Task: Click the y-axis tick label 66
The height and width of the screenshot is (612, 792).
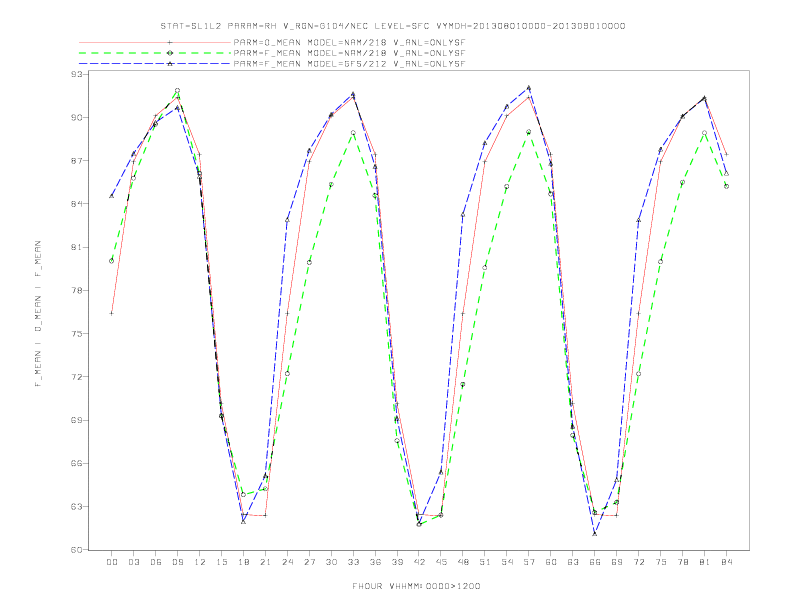Action: click(x=78, y=464)
